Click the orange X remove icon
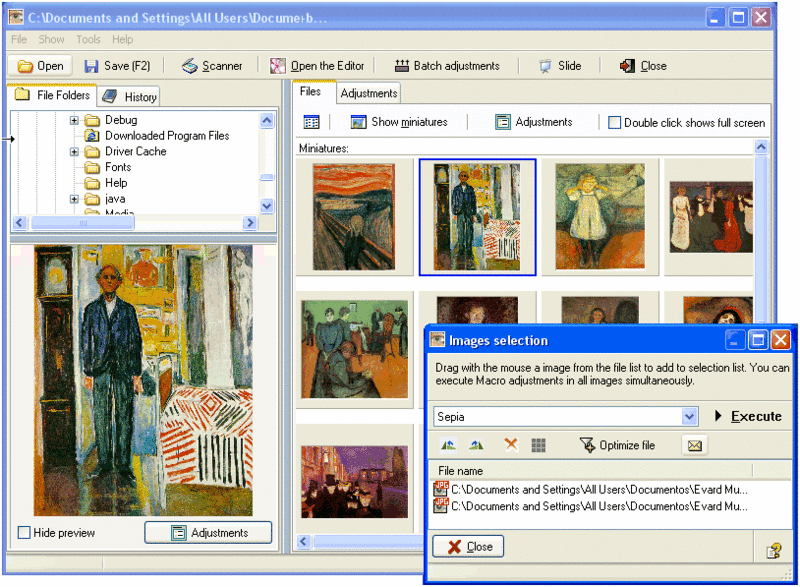Viewport: 800px width, 587px height. (511, 445)
